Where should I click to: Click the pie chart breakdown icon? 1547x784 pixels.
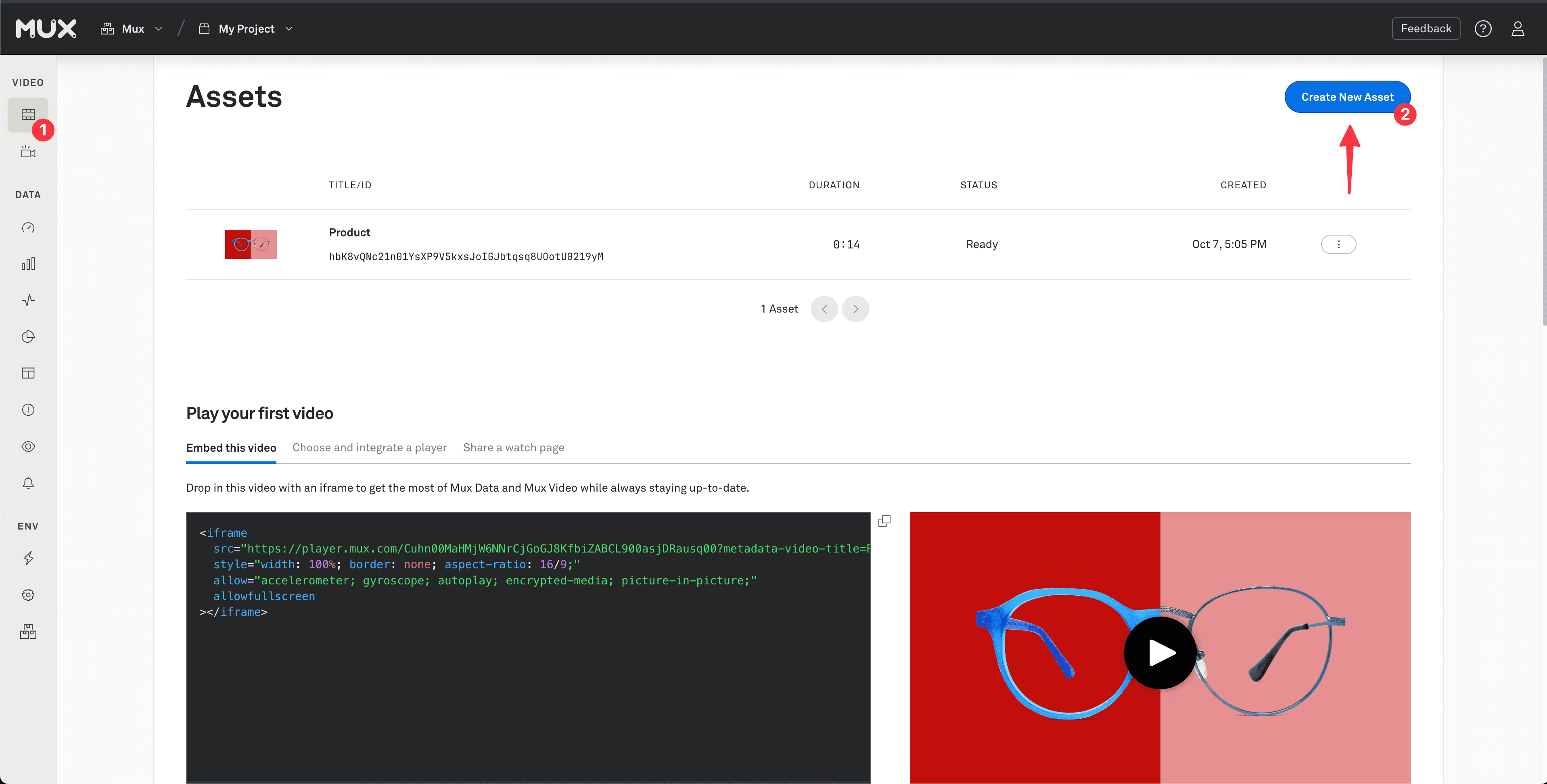(x=28, y=336)
